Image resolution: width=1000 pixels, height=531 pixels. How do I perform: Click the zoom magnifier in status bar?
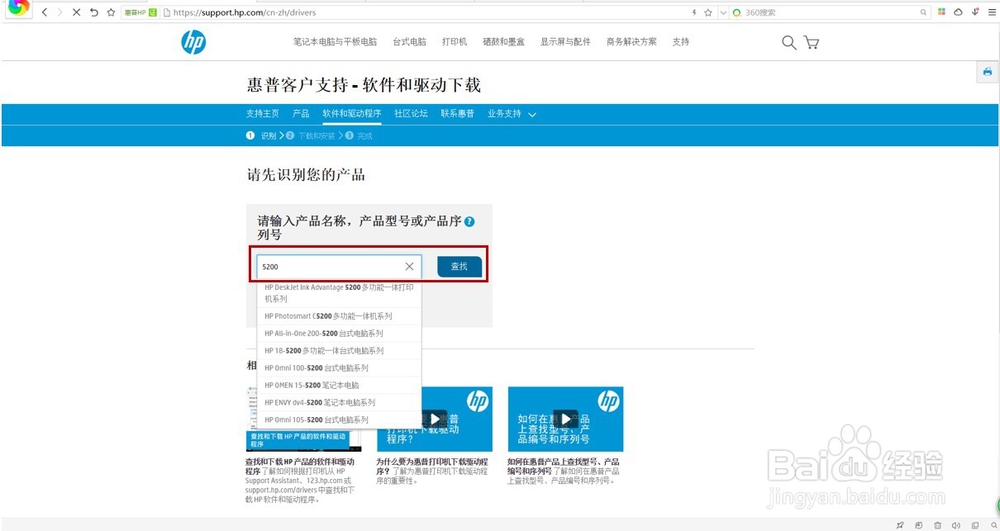pos(994,525)
